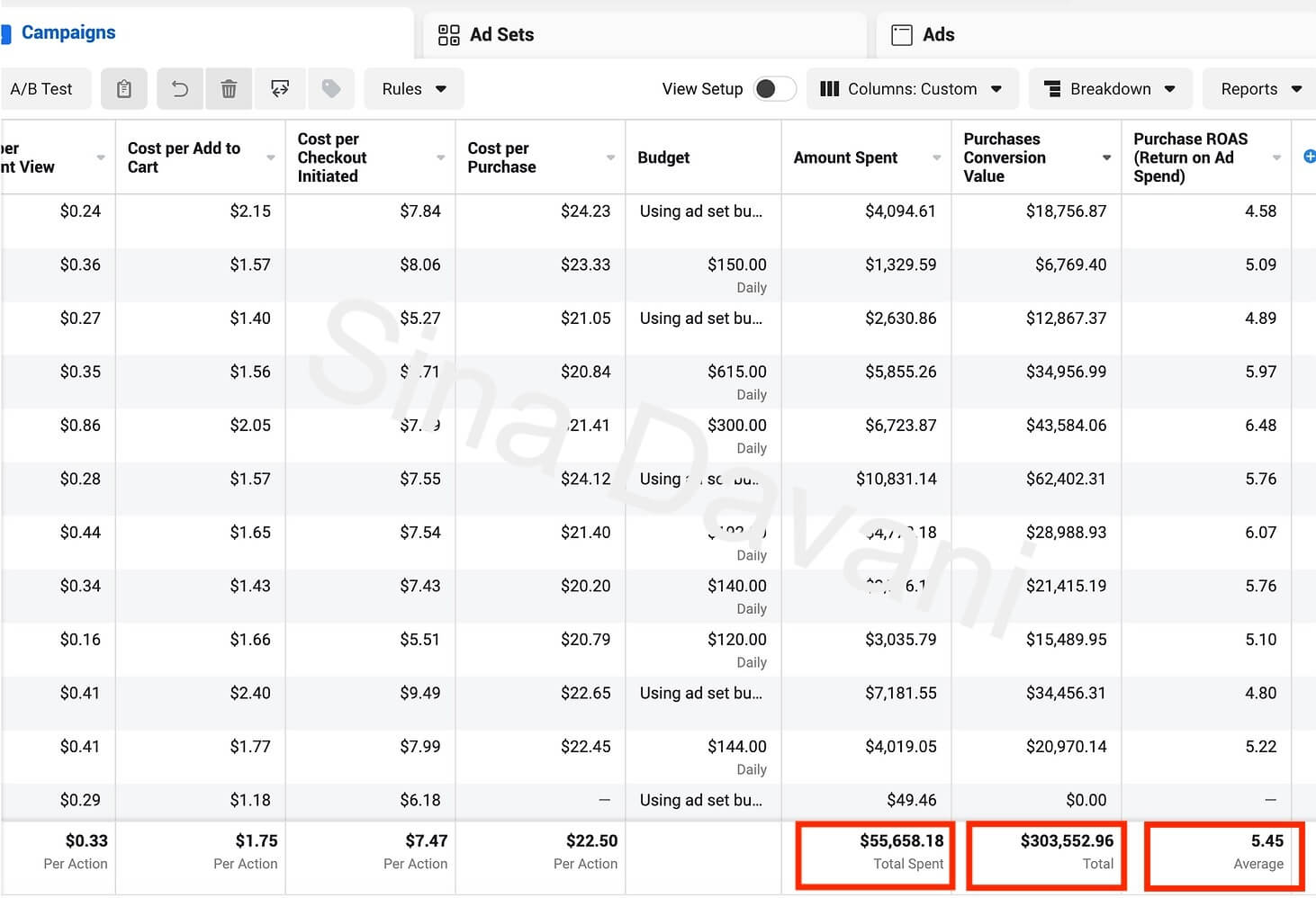The width and height of the screenshot is (1316, 898).
Task: Expand the Breakdown dropdown menu
Action: pos(1111,89)
